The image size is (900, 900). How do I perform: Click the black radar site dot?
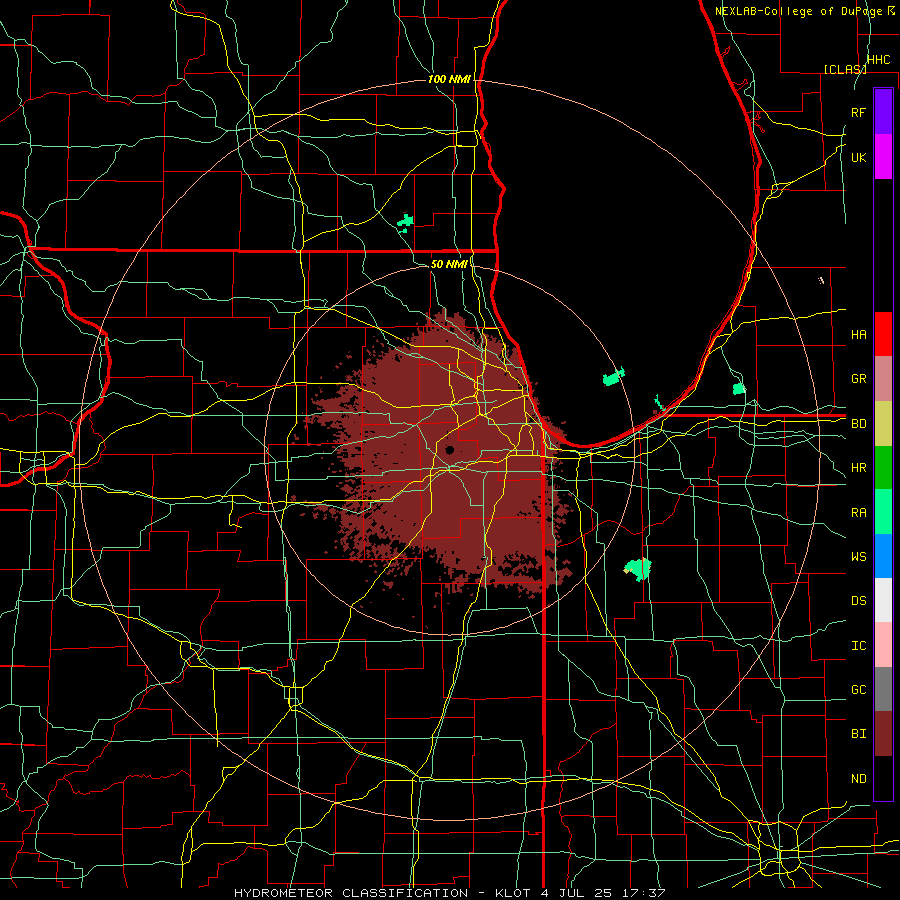pos(449,450)
